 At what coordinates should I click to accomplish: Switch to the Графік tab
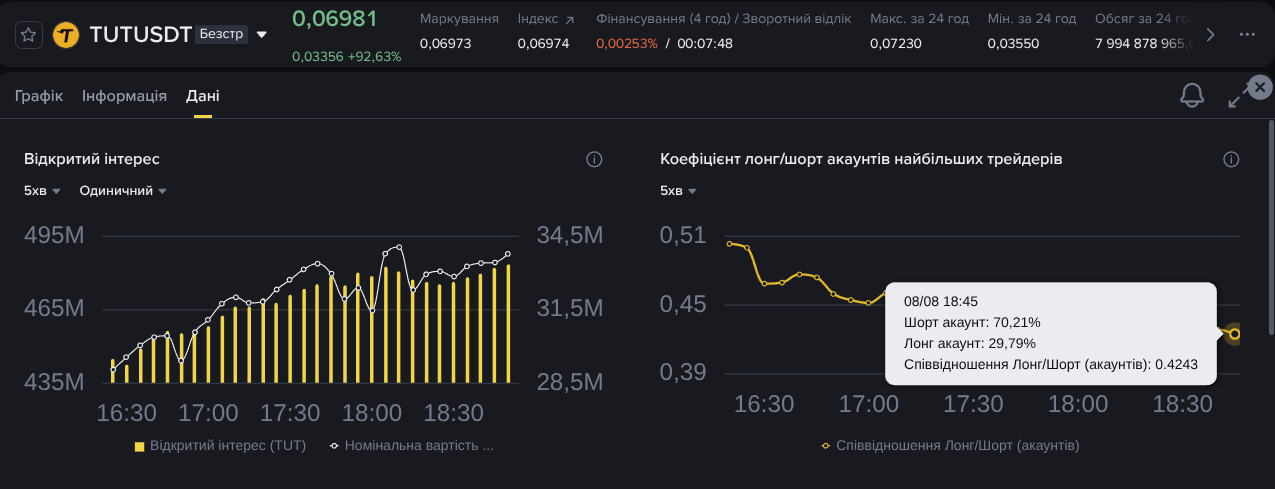tap(39, 96)
